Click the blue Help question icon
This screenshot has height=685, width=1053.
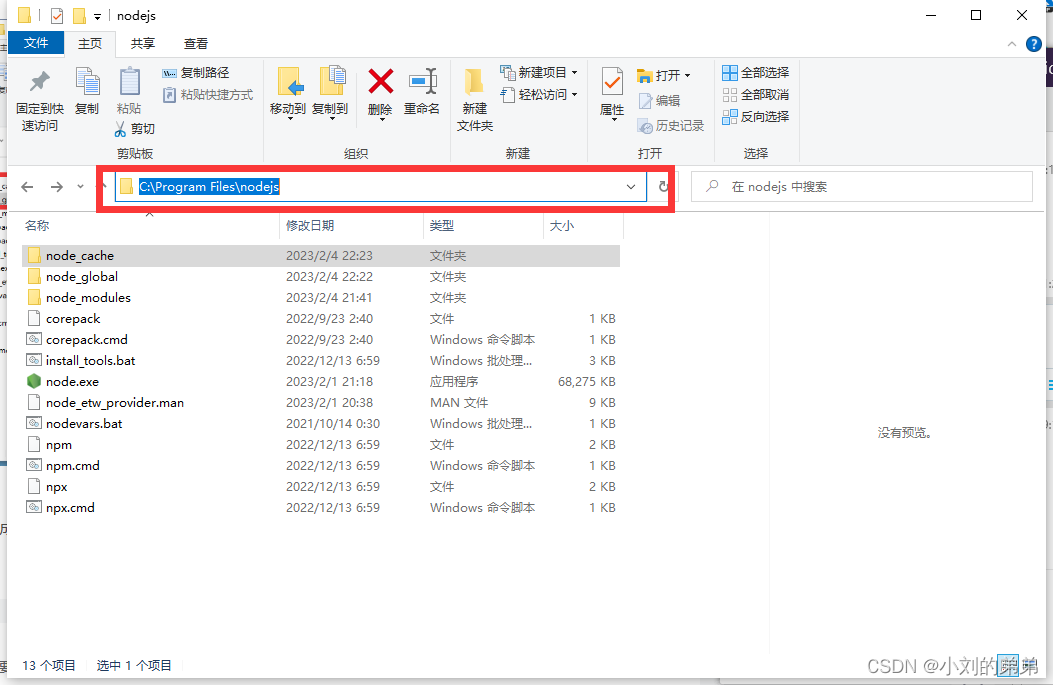(x=1034, y=44)
